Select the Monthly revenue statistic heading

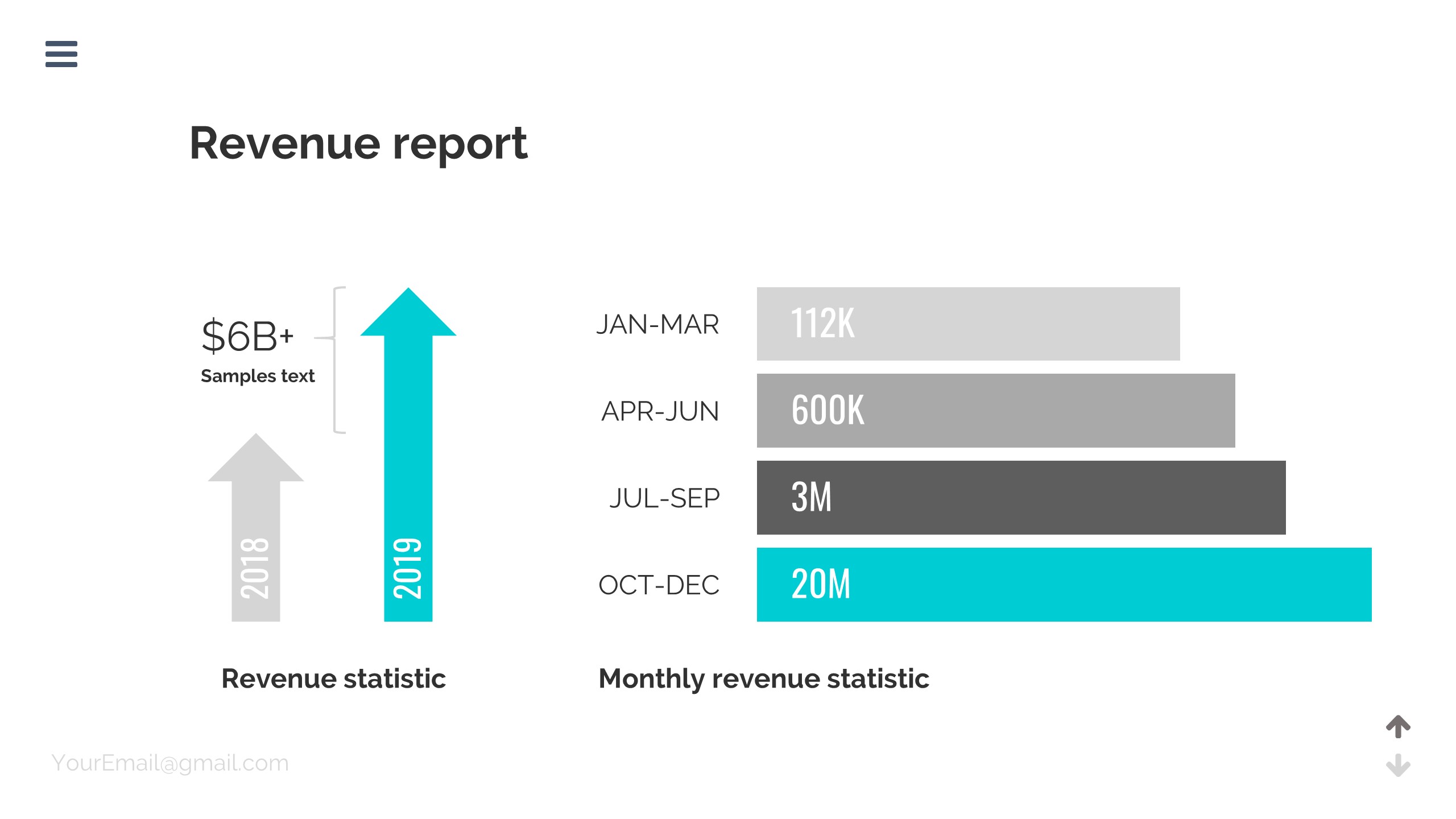point(764,679)
